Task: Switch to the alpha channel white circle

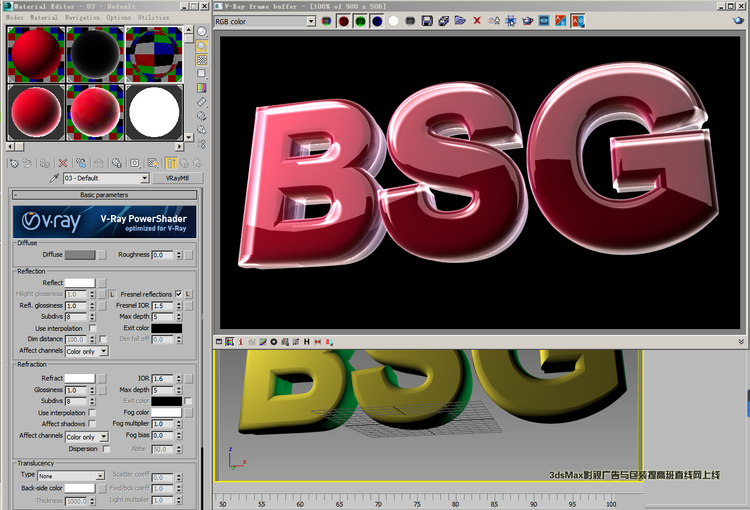Action: (394, 21)
